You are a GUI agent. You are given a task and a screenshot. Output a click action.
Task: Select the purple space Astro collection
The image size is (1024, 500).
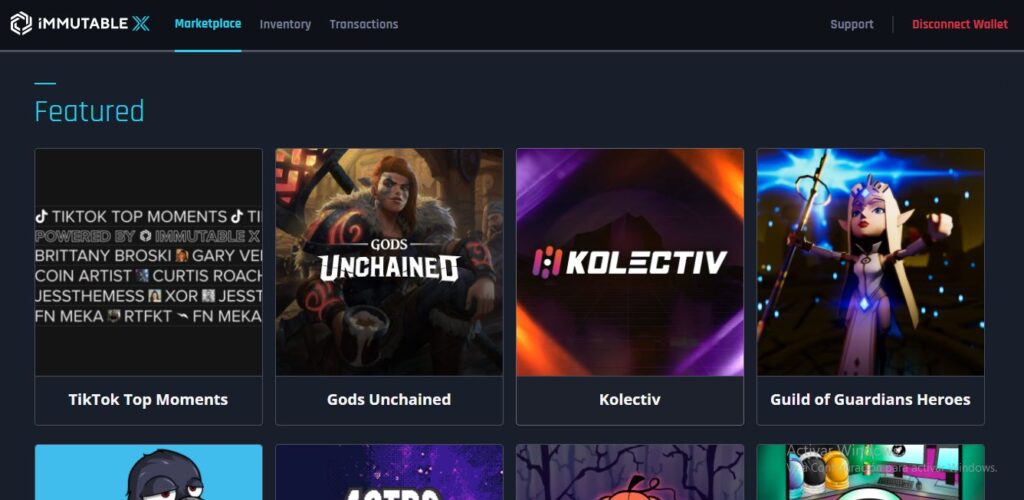click(x=389, y=473)
